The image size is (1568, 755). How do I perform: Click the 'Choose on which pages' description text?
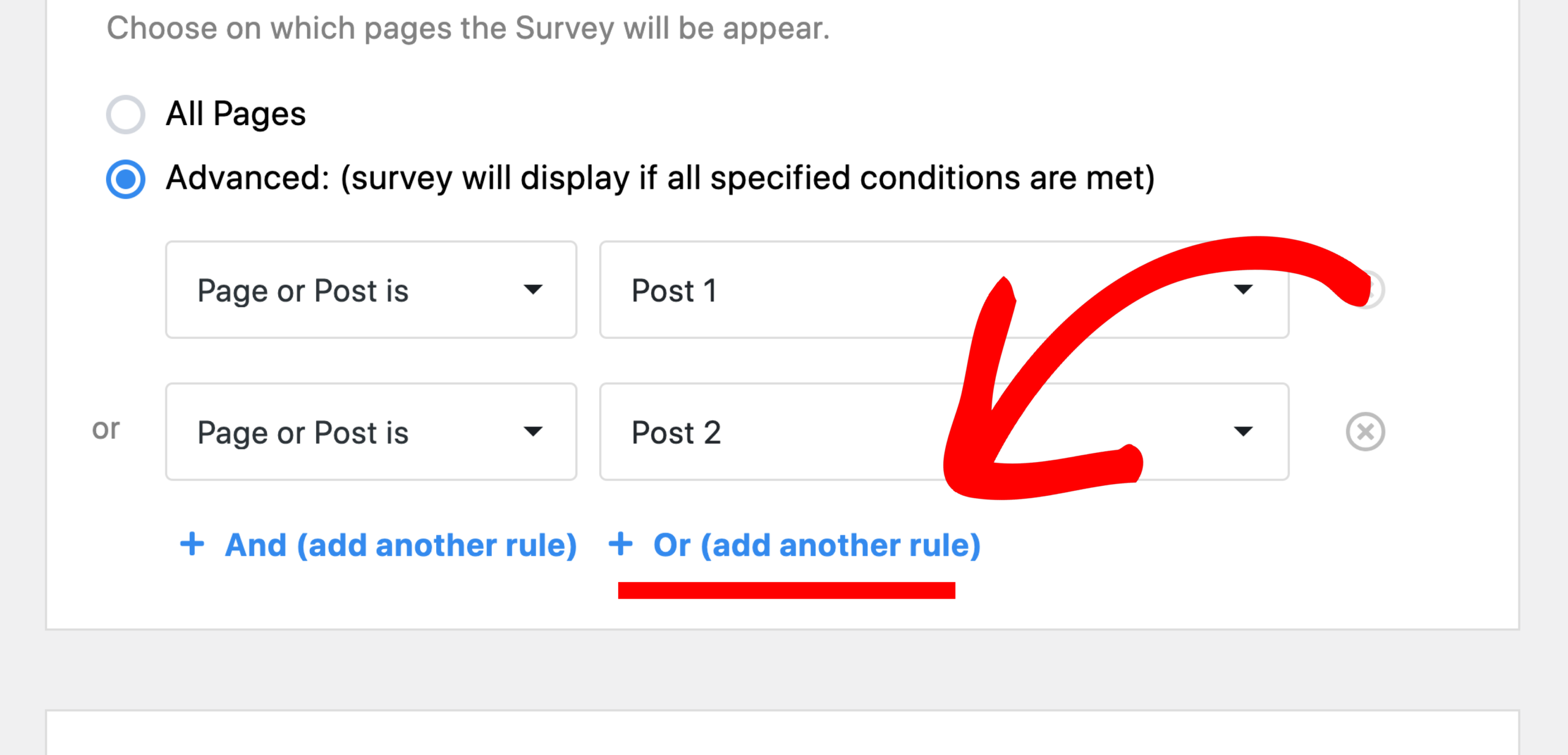pyautogui.click(x=468, y=28)
